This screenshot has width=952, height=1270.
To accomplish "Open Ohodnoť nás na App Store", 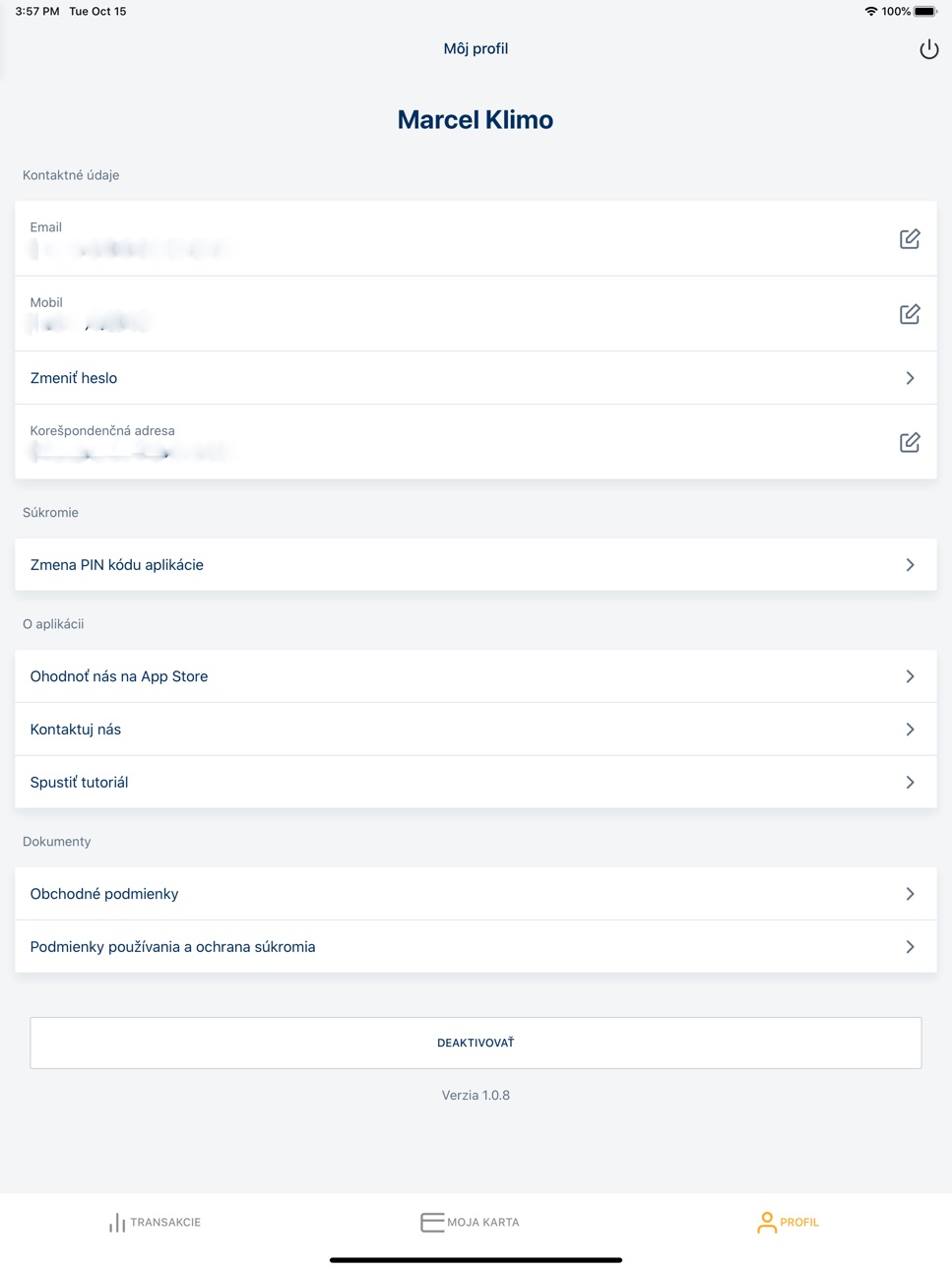I will point(476,676).
